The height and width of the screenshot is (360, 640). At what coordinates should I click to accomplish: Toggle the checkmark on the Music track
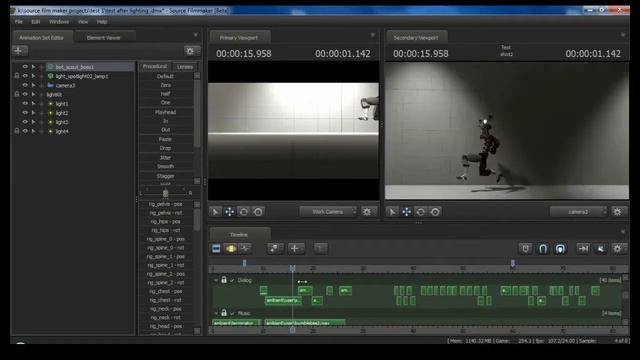(x=232, y=313)
